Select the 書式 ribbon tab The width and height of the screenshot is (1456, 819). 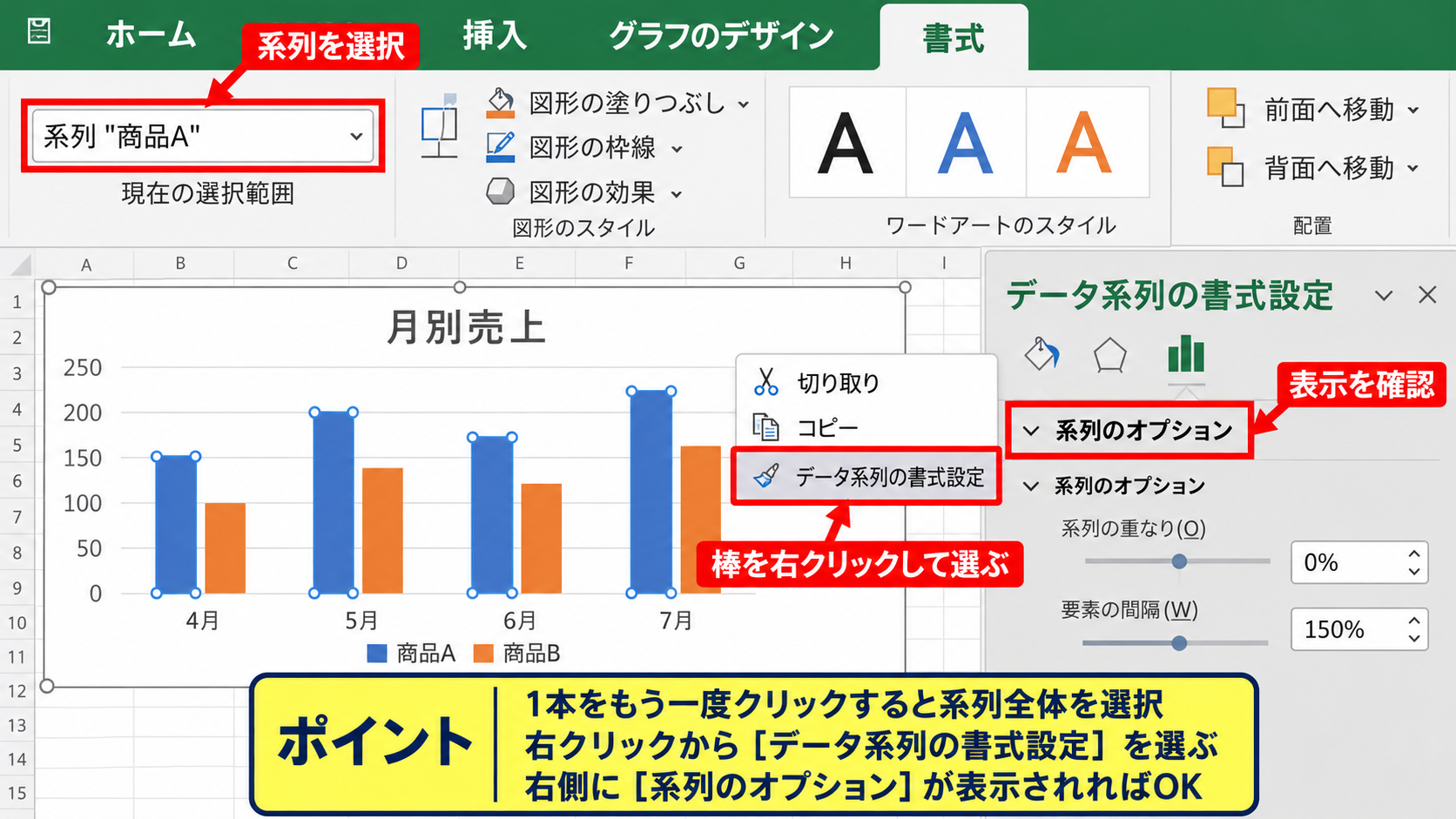click(x=954, y=38)
